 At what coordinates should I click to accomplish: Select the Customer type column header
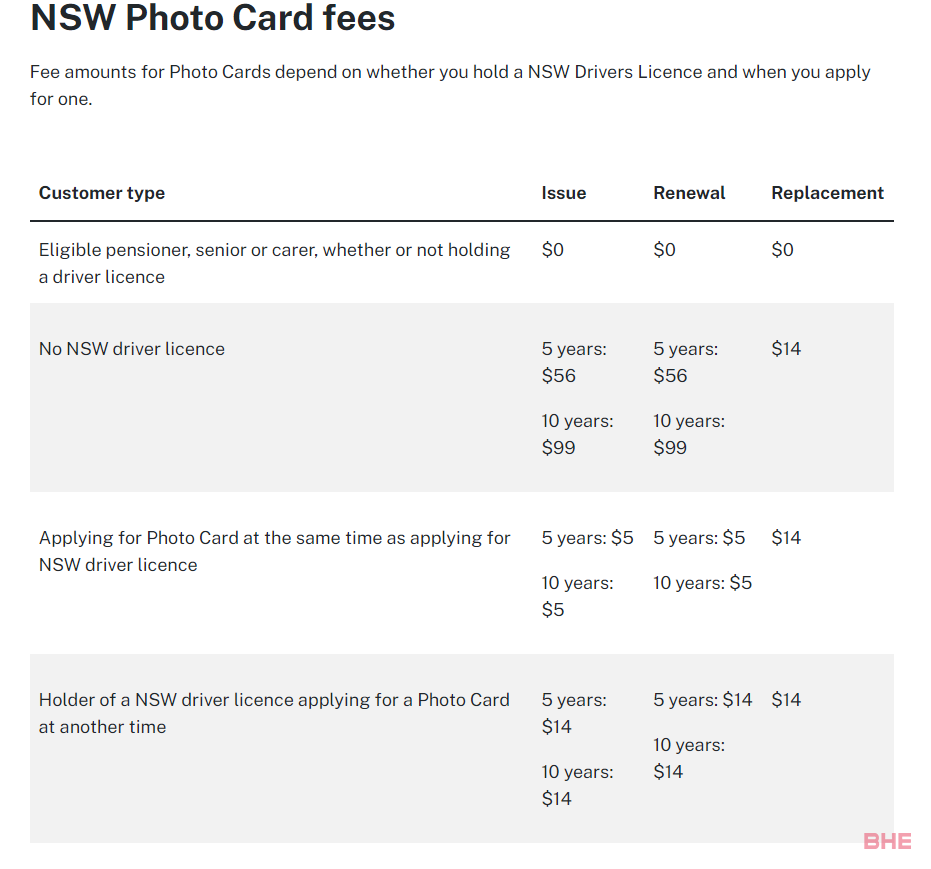[102, 193]
